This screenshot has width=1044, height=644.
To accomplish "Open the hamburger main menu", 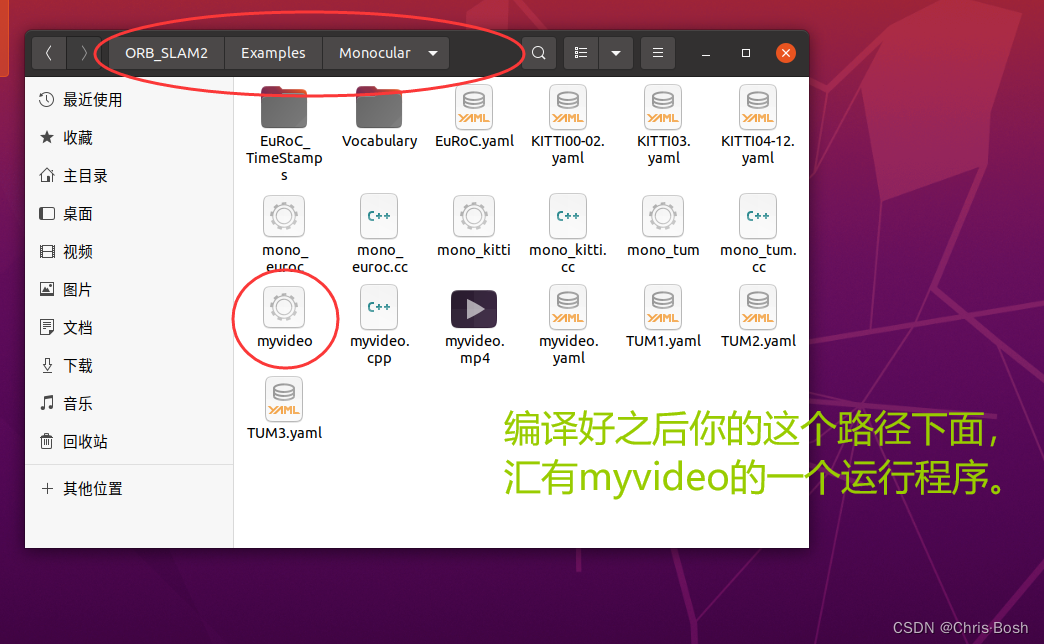I will point(658,53).
